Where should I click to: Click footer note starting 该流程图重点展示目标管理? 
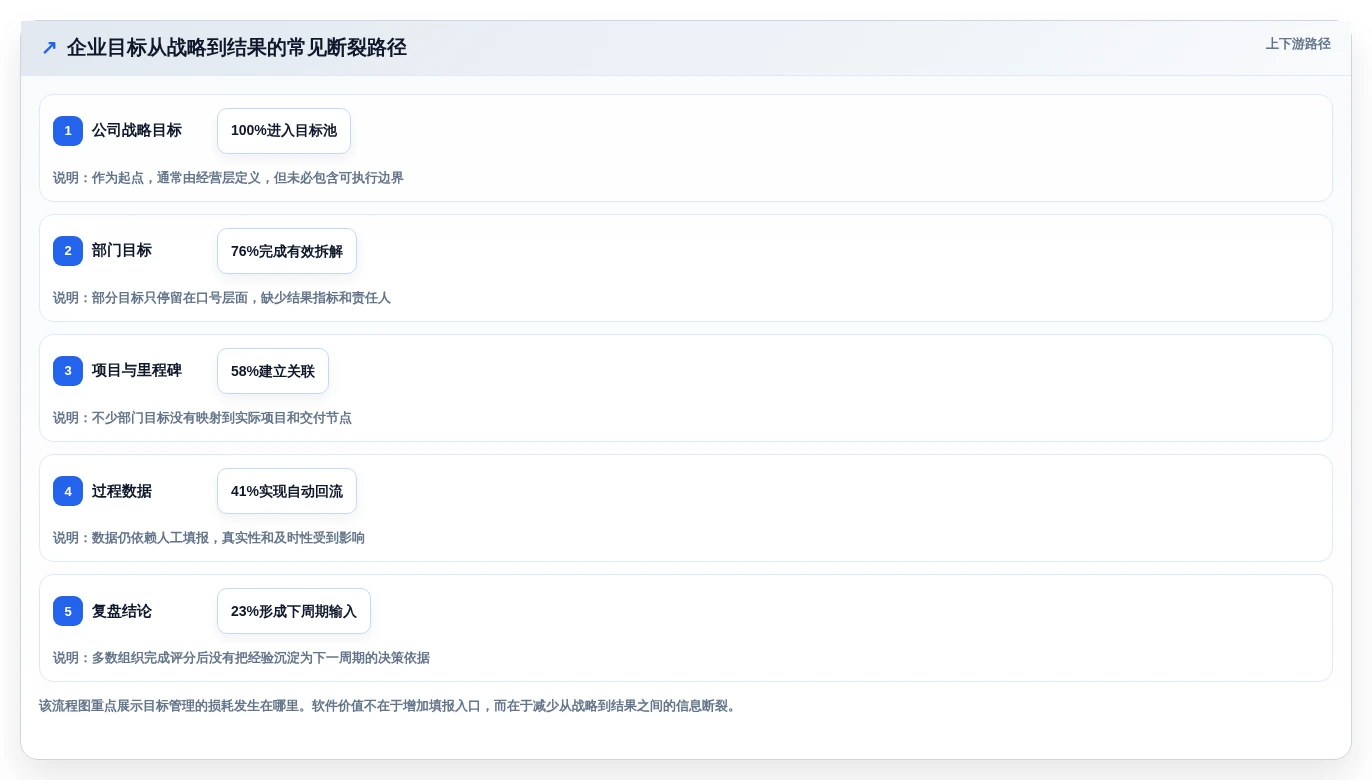coord(389,706)
